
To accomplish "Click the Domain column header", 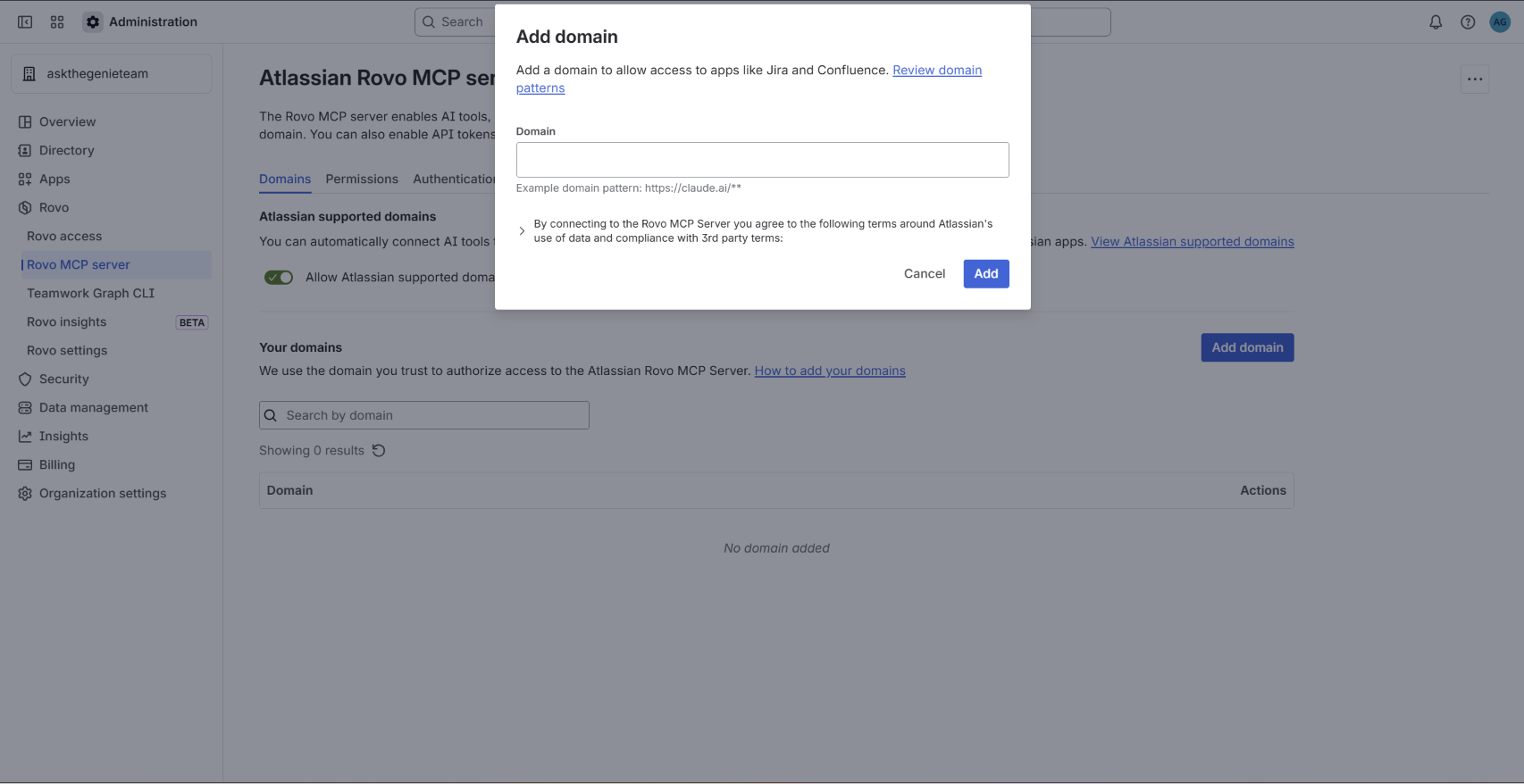I will pyautogui.click(x=289, y=491).
